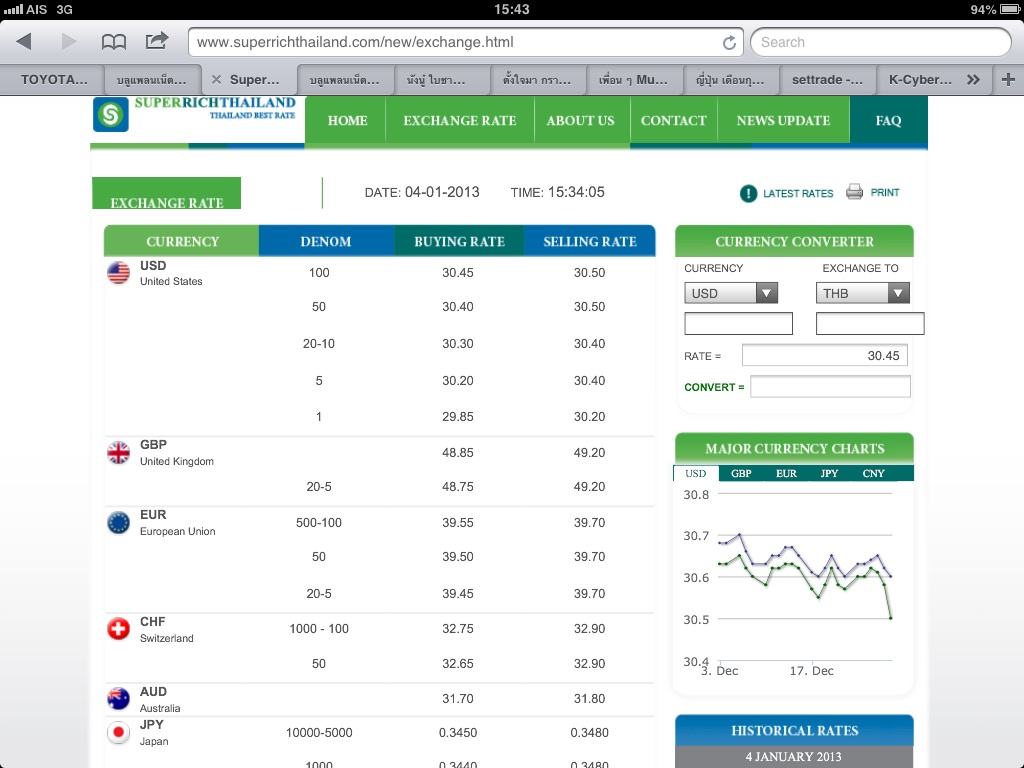Click the Switzerland flag icon
The image size is (1024, 768).
tap(118, 629)
